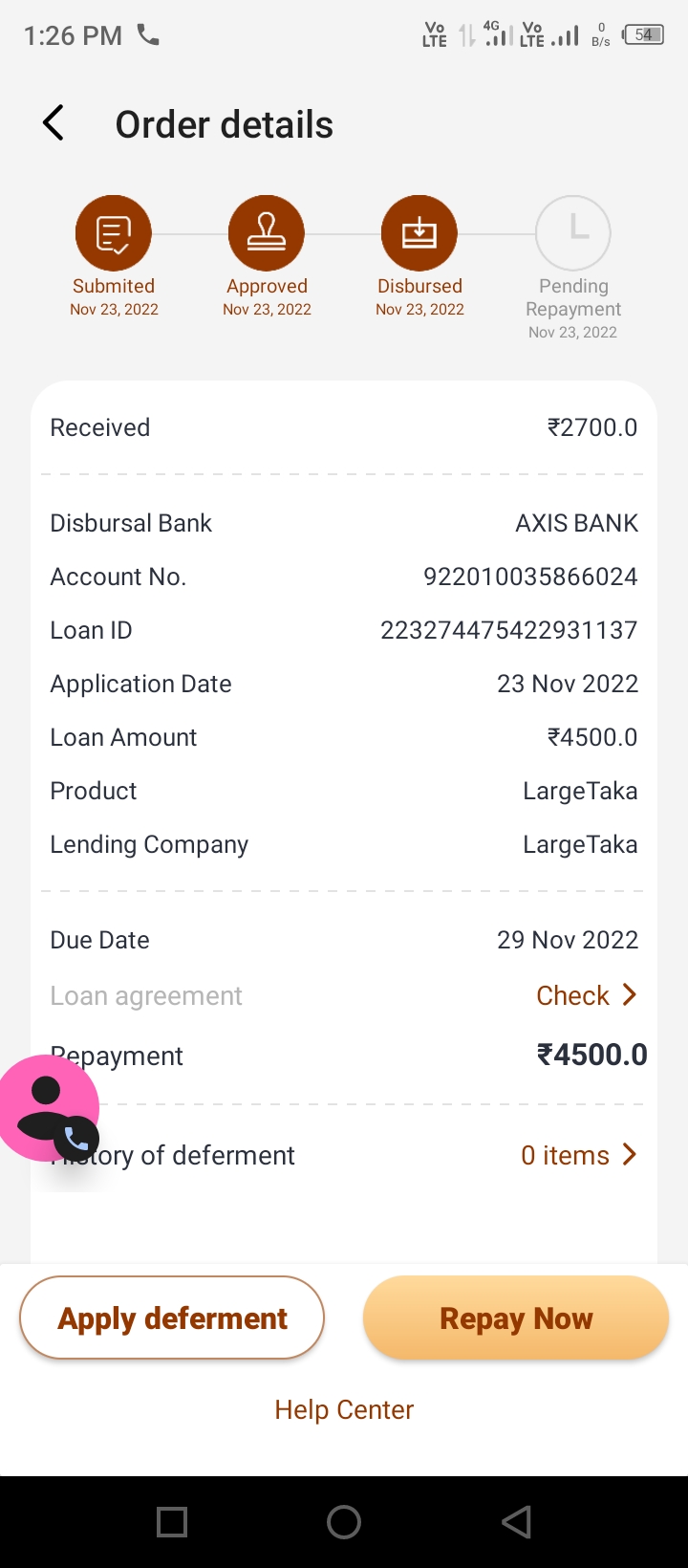Viewport: 688px width, 1568px height.
Task: Tap the Due Date 29 Nov 2022
Action: pyautogui.click(x=568, y=940)
